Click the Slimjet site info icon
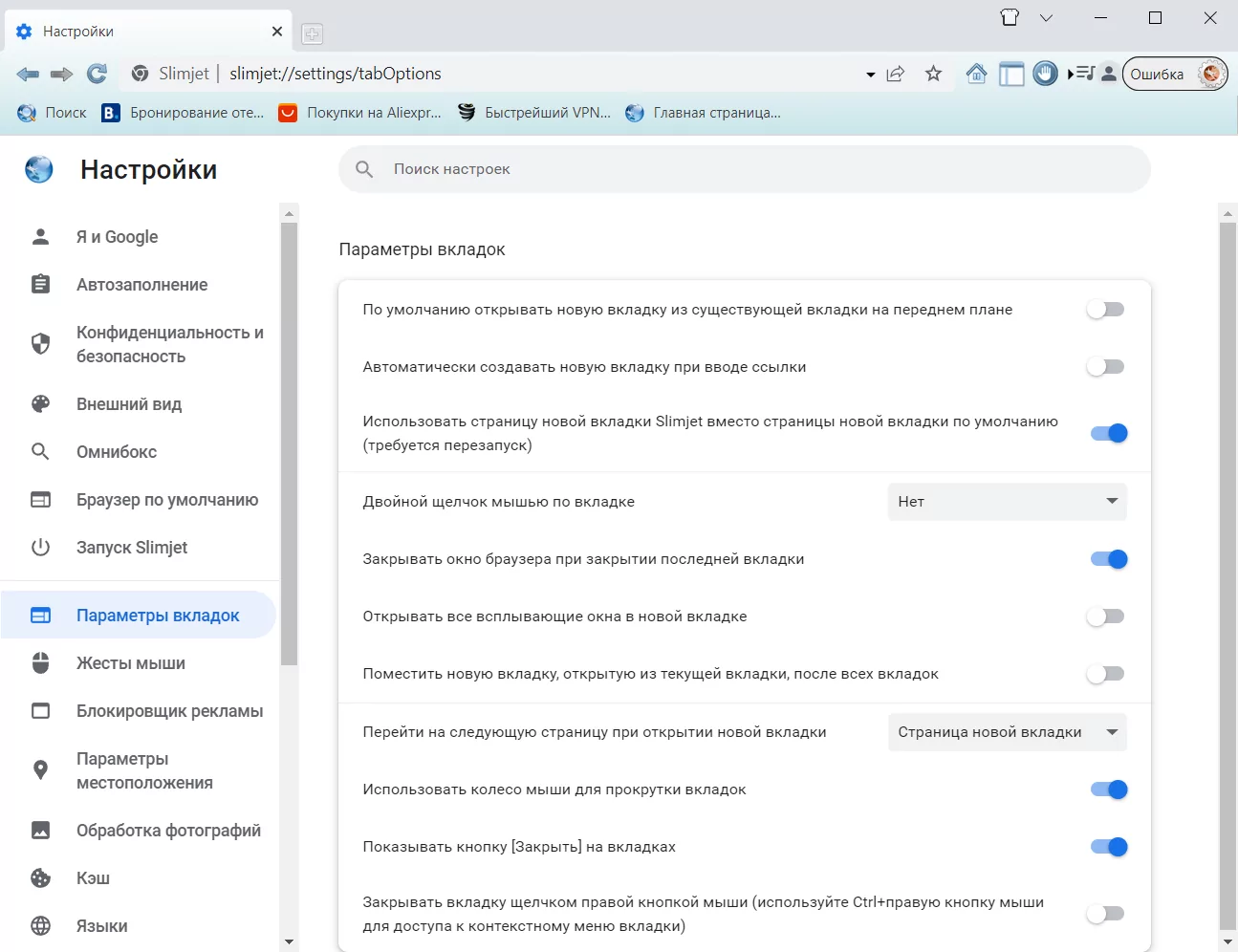Viewport: 1238px width, 952px height. pyautogui.click(x=140, y=74)
